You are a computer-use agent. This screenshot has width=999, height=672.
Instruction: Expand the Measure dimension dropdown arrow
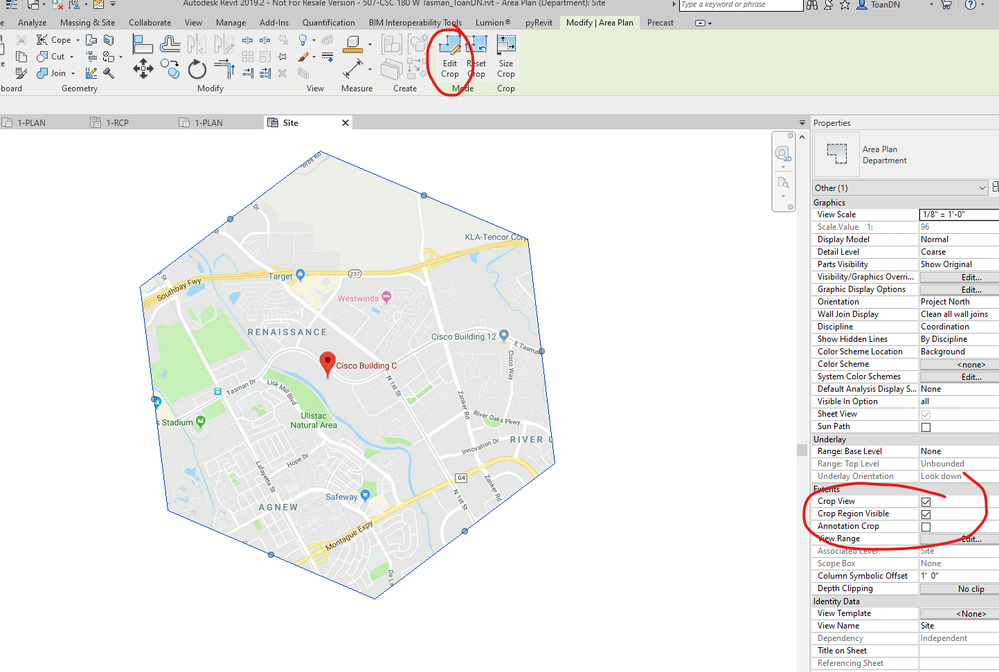coord(370,69)
